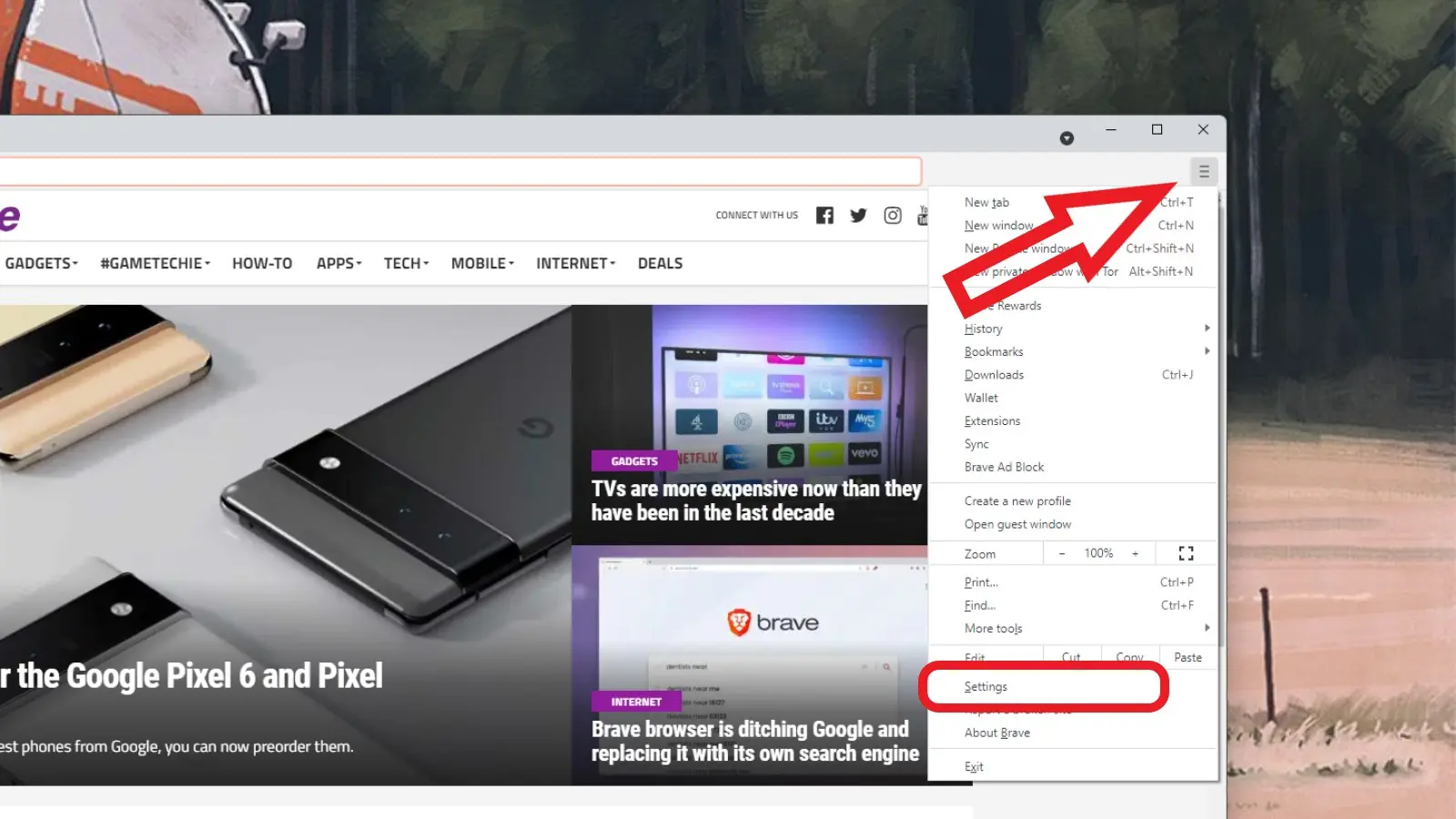Open Brave Ad Block menu item

click(x=1073, y=467)
